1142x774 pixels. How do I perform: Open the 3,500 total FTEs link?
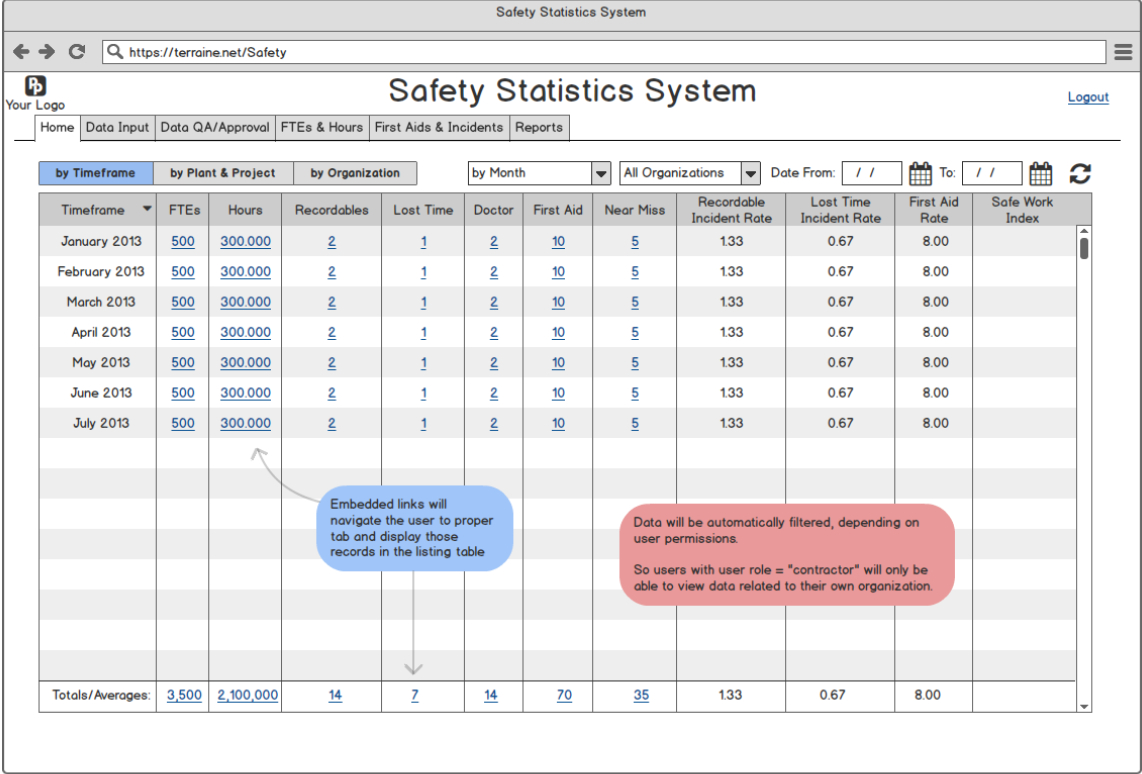(x=184, y=695)
